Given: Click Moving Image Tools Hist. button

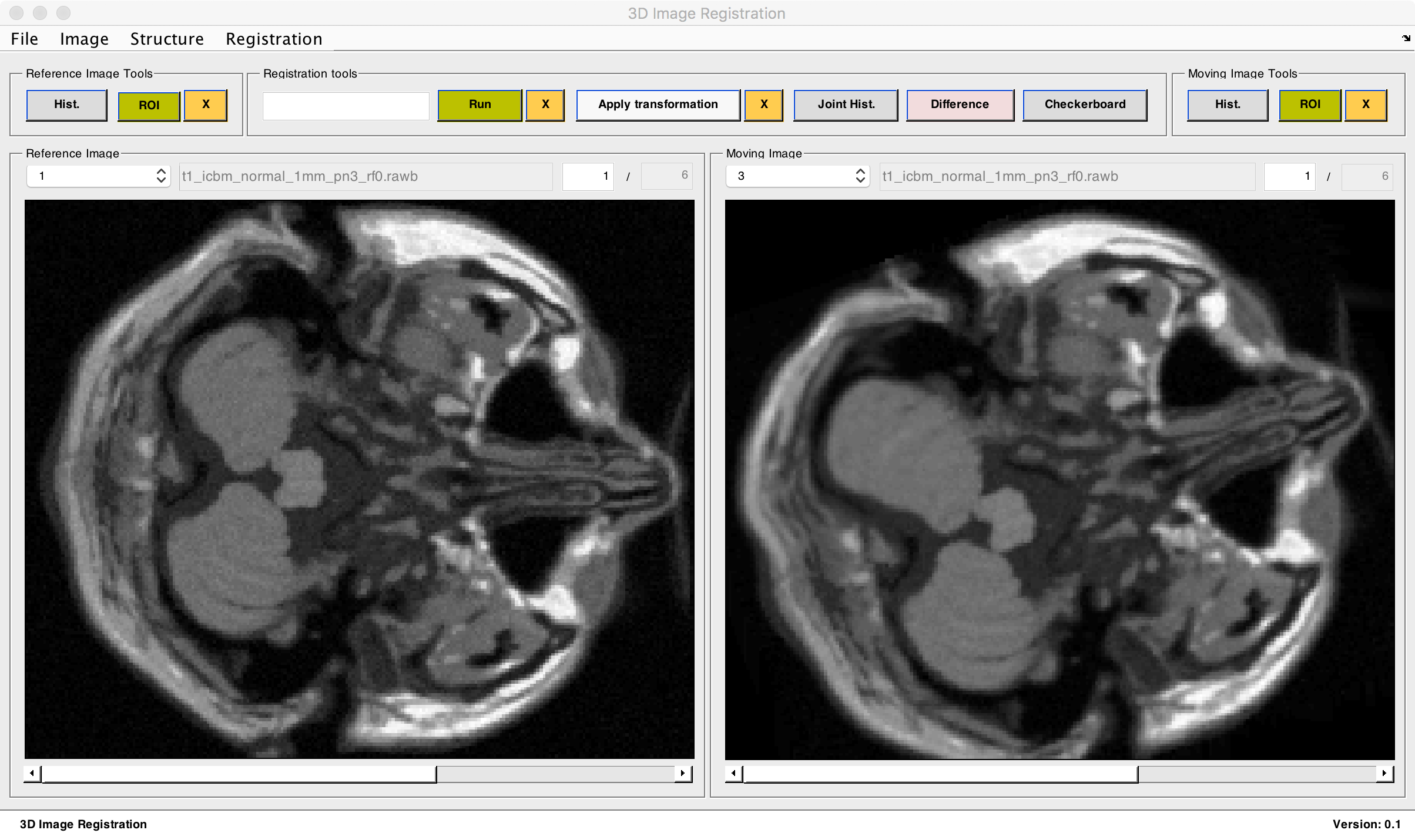Looking at the screenshot, I should pyautogui.click(x=1228, y=105).
